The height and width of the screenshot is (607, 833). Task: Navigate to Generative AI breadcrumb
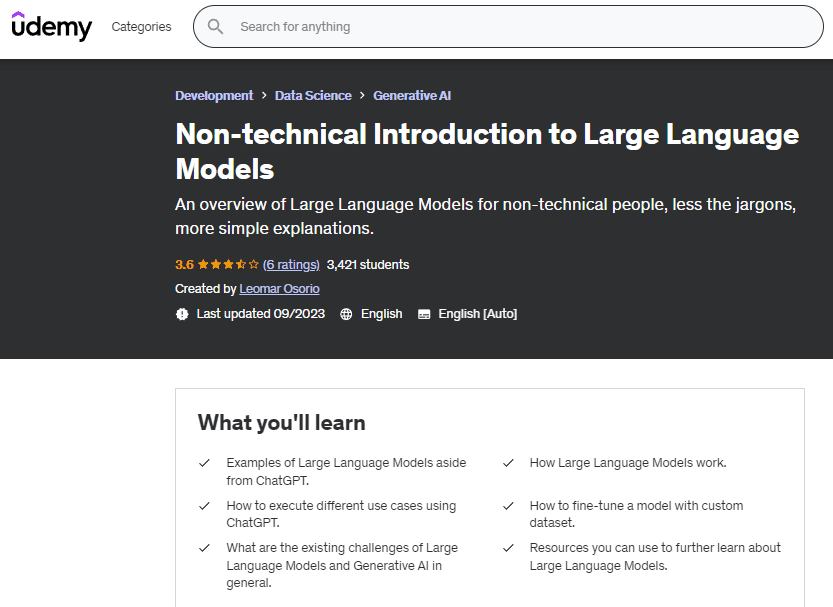[x=412, y=96]
